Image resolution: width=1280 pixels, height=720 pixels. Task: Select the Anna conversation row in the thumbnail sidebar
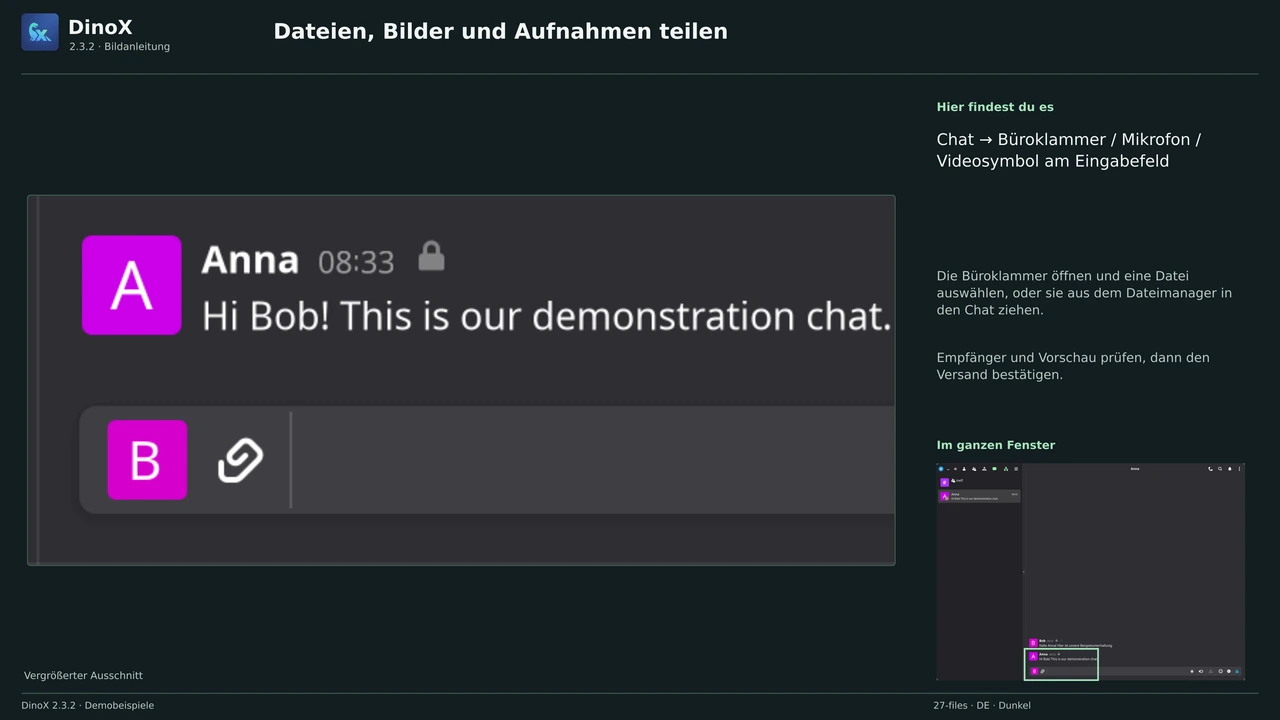tap(979, 496)
